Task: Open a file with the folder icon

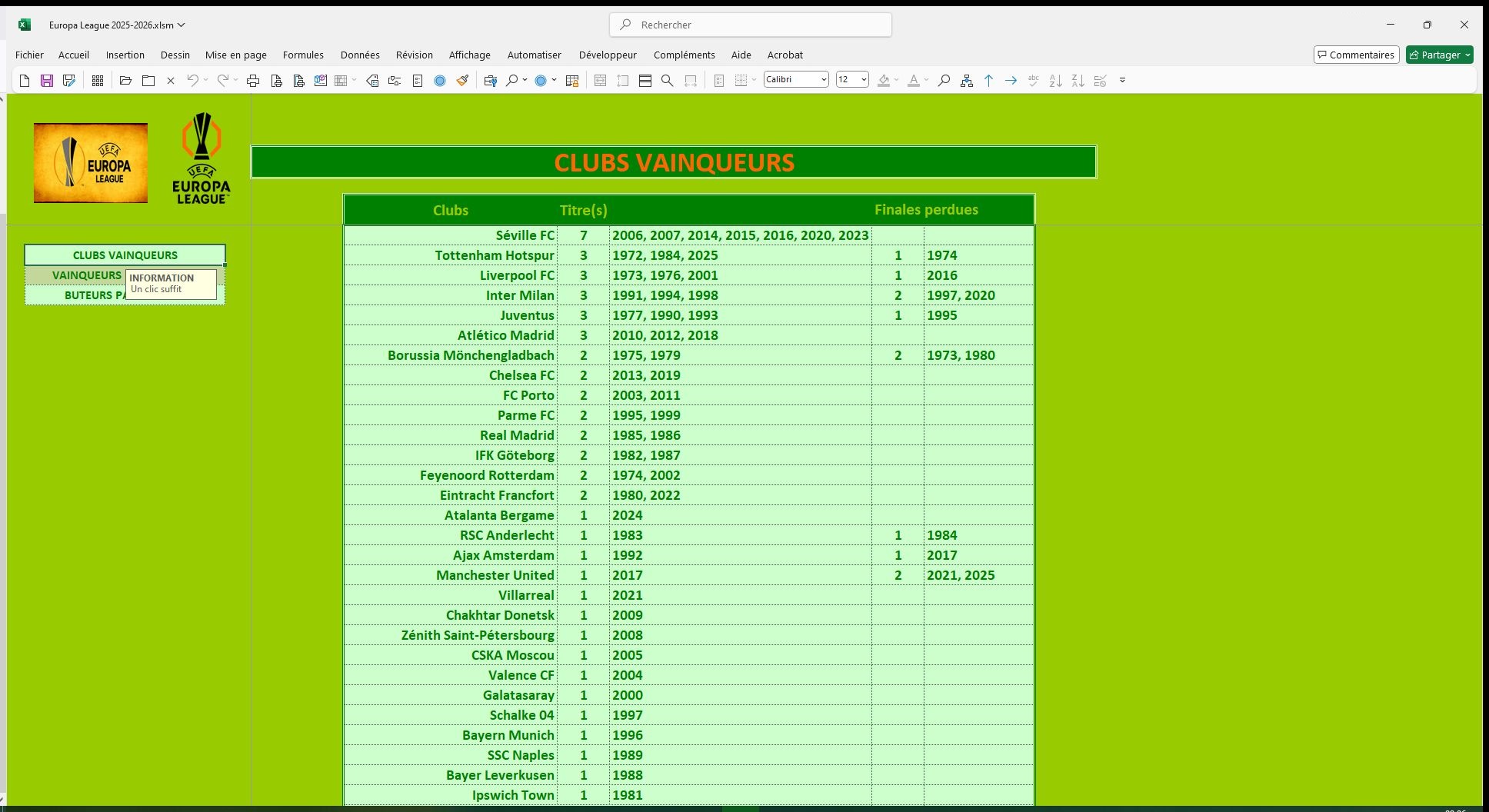Action: coord(126,81)
